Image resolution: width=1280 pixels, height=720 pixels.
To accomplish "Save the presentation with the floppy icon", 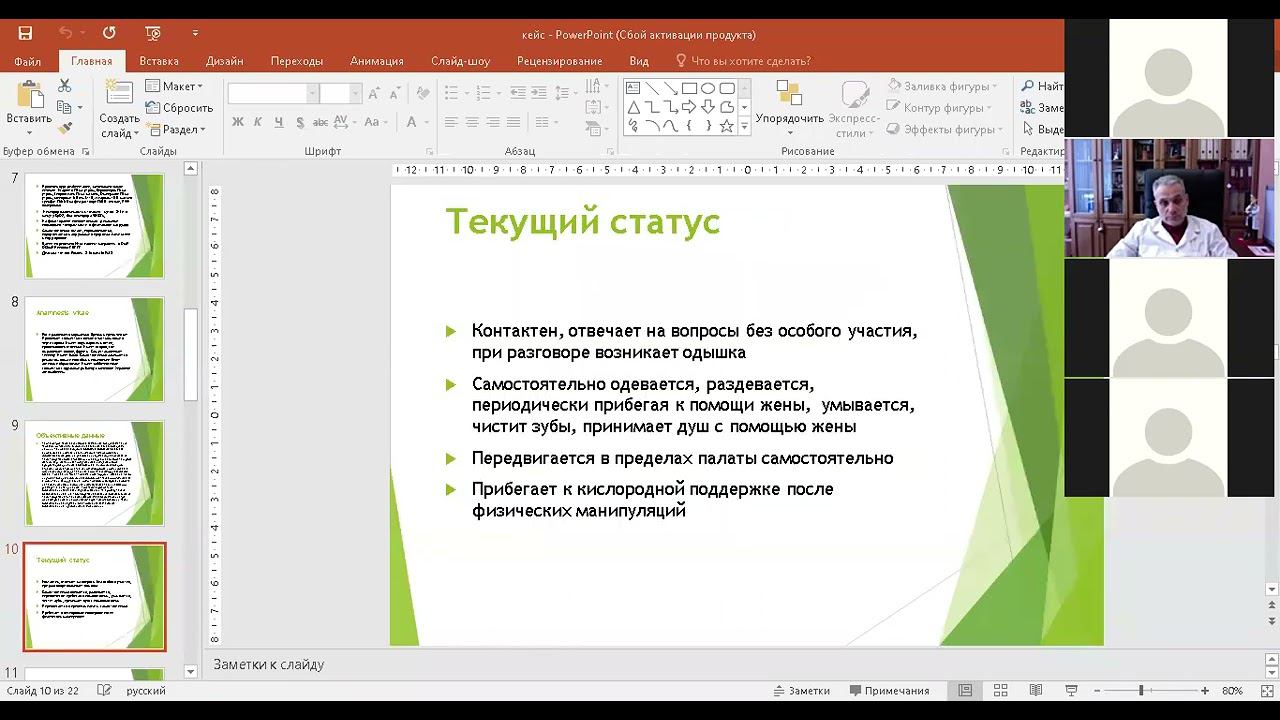I will 25,33.
